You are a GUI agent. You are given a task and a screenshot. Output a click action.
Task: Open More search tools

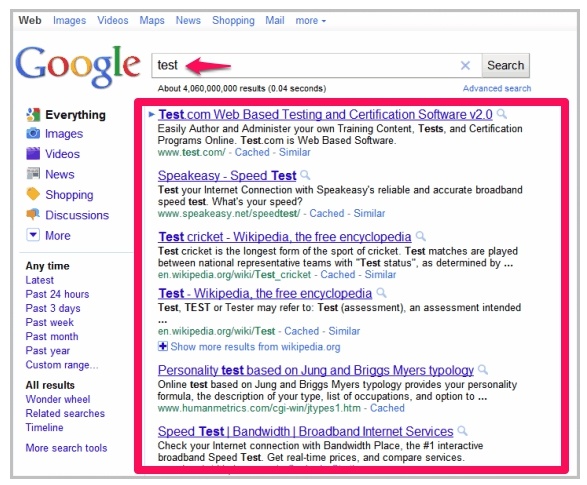tap(66, 448)
